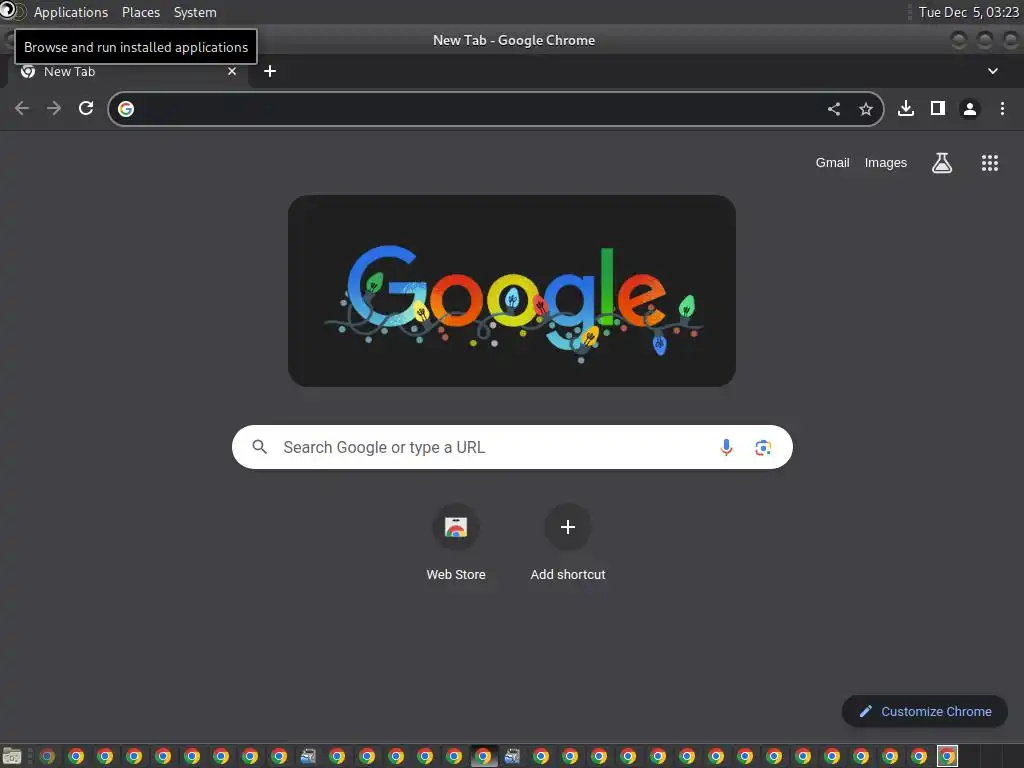Click the distro logo beside Applications
Viewport: 1024px width, 768px height.
tap(12, 11)
